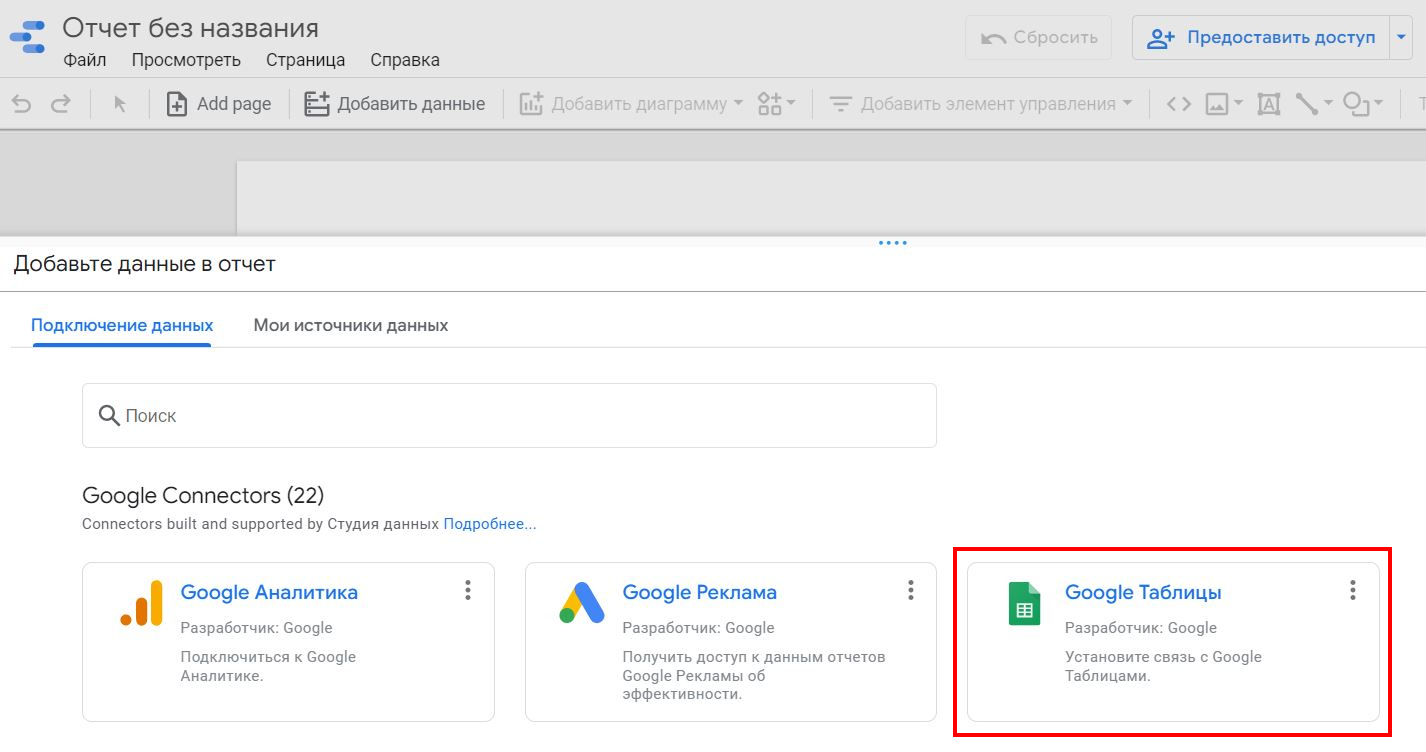Image resolution: width=1426 pixels, height=752 pixels.
Task: Open Google Таблицы card options menu
Action: [x=1352, y=590]
